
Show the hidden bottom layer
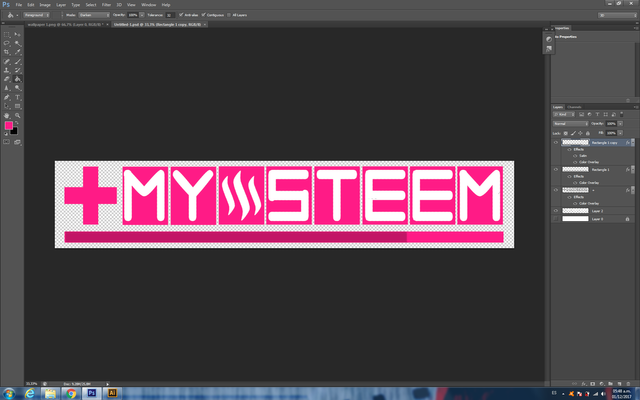[556, 219]
